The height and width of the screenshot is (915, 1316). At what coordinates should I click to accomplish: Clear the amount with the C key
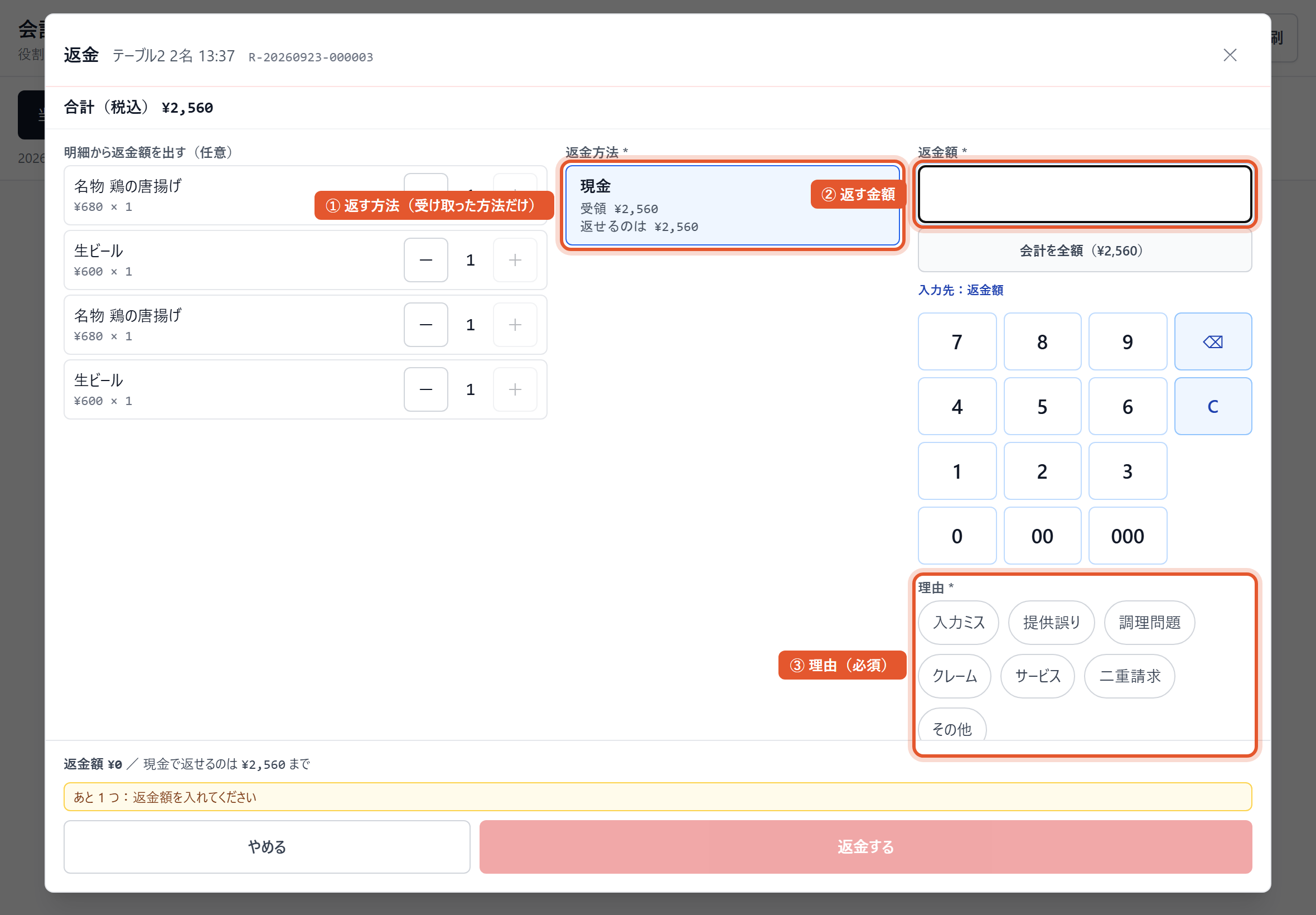pyautogui.click(x=1212, y=407)
